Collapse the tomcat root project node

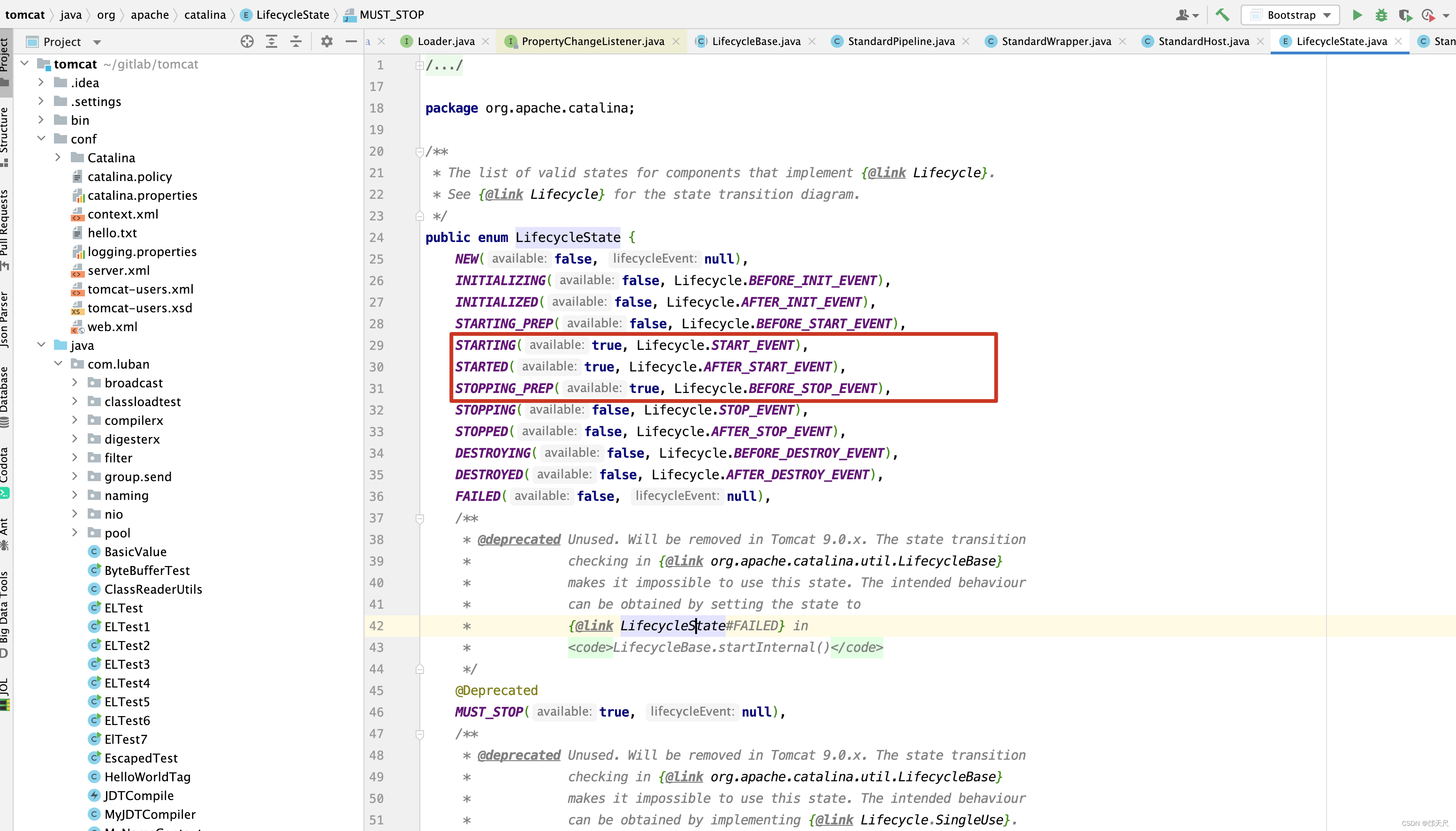pos(24,63)
